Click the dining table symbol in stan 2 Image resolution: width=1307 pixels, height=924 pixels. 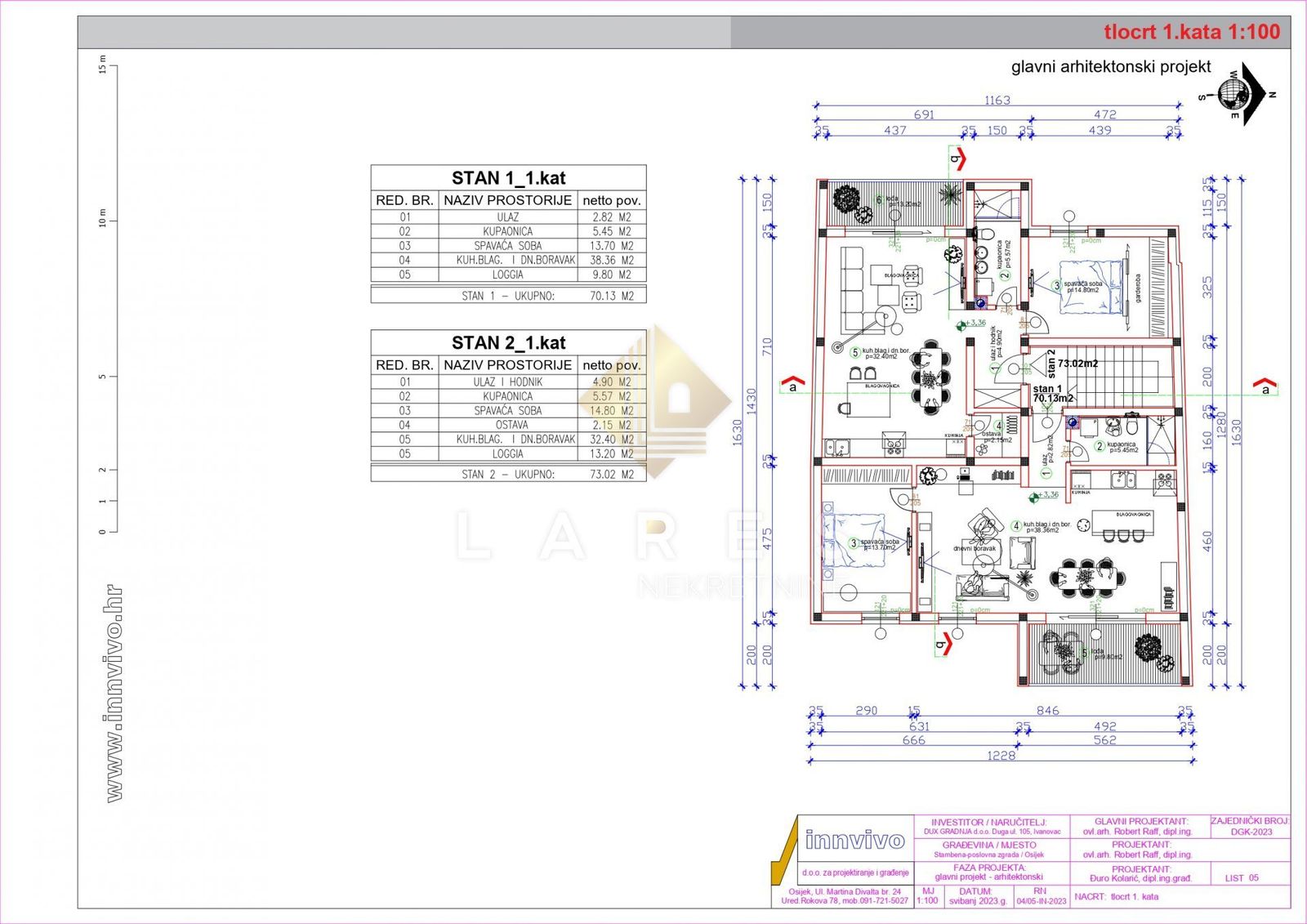(930, 378)
